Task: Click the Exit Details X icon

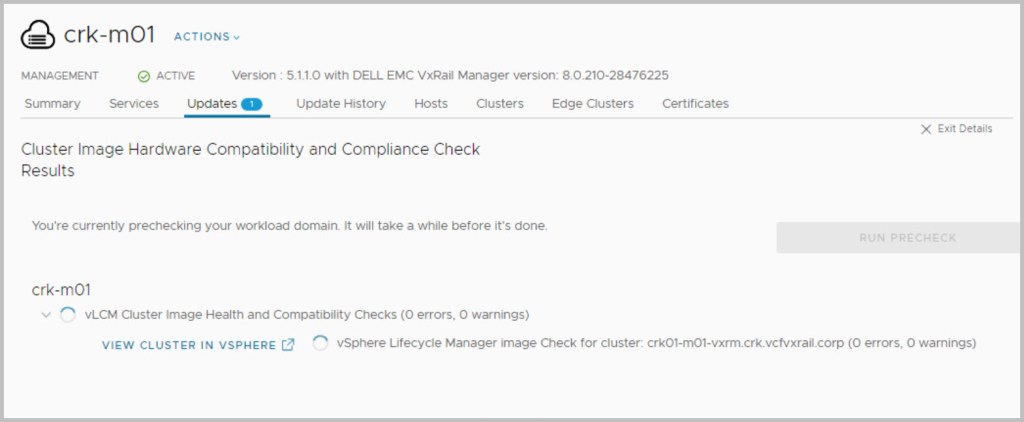Action: coord(926,129)
